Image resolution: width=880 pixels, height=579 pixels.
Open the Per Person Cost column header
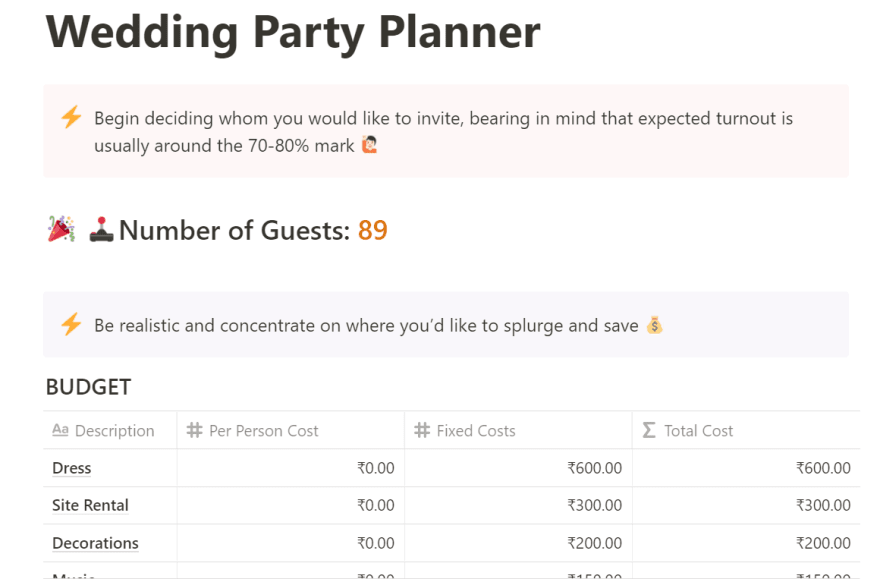291,430
